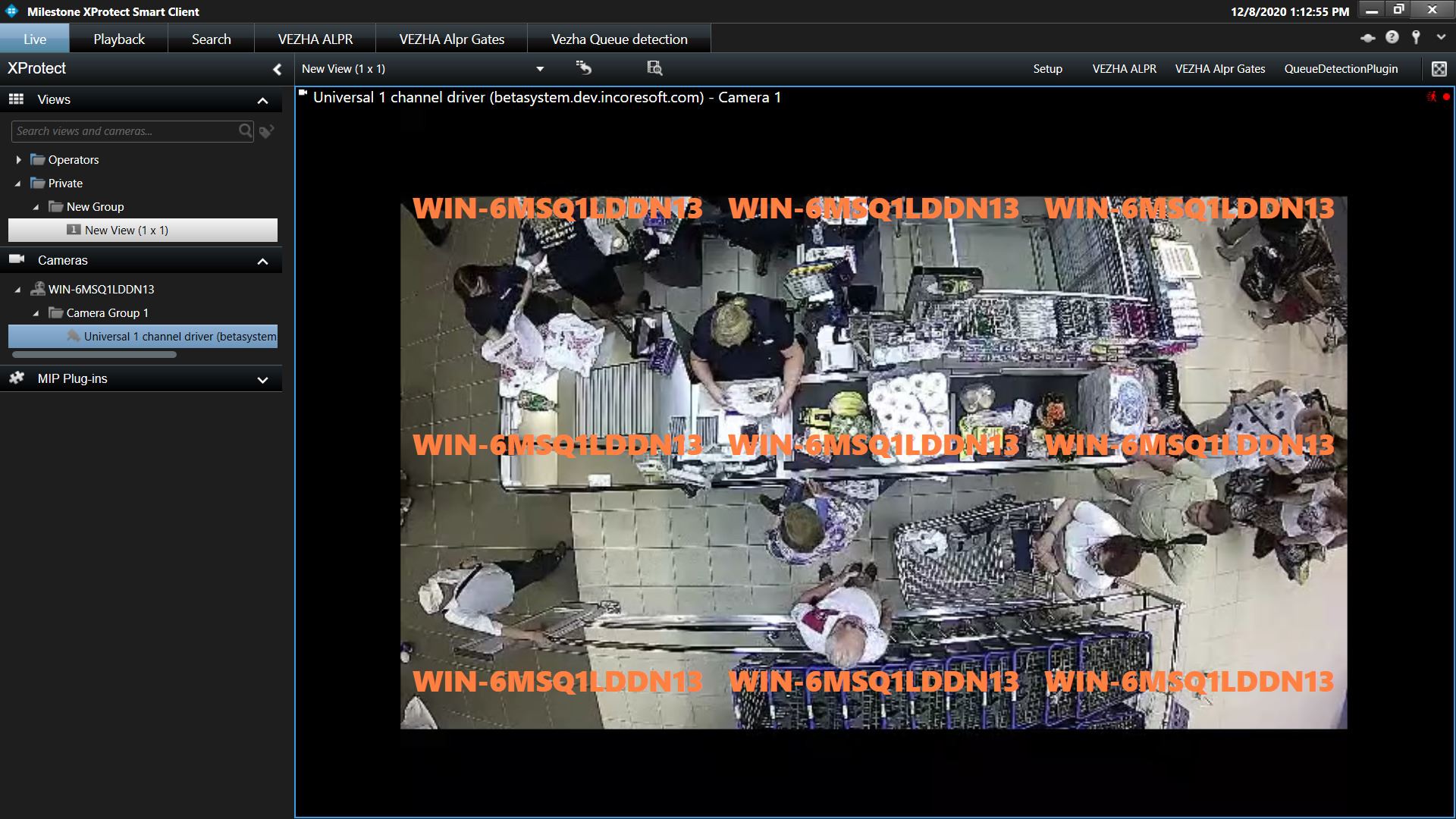Click the Views grid icon

click(16, 99)
